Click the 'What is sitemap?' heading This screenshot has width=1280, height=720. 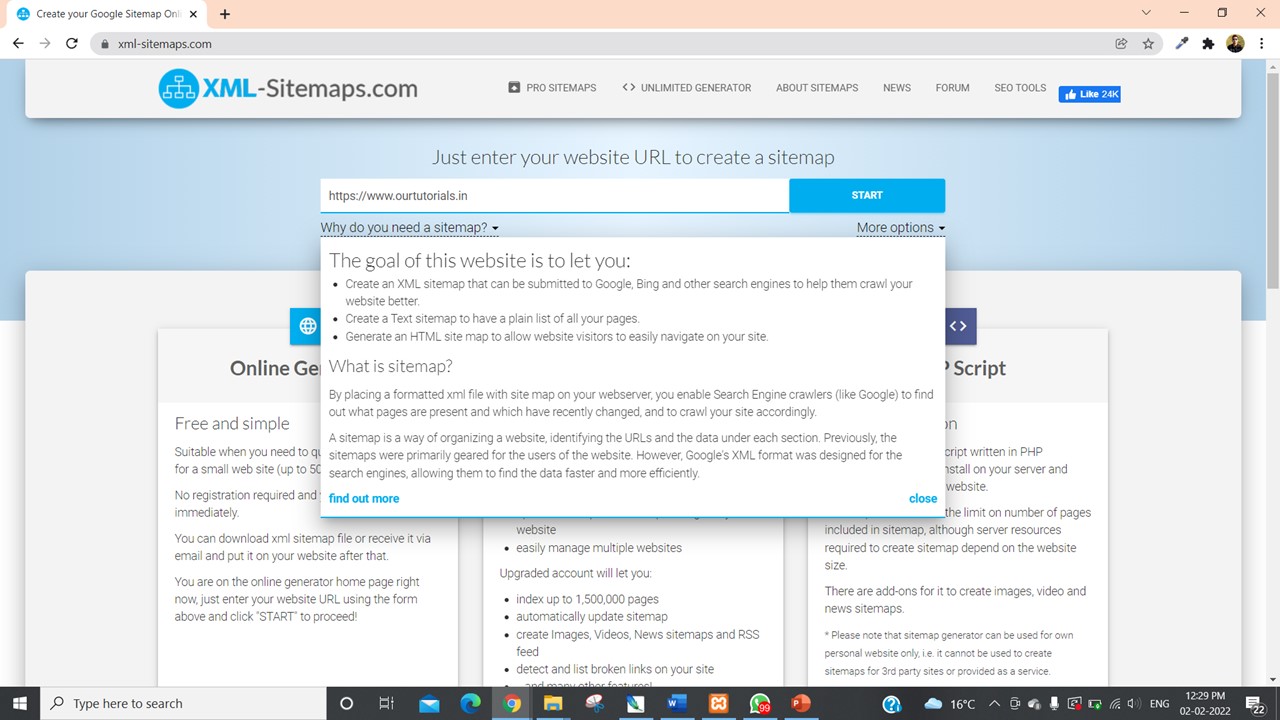[391, 366]
